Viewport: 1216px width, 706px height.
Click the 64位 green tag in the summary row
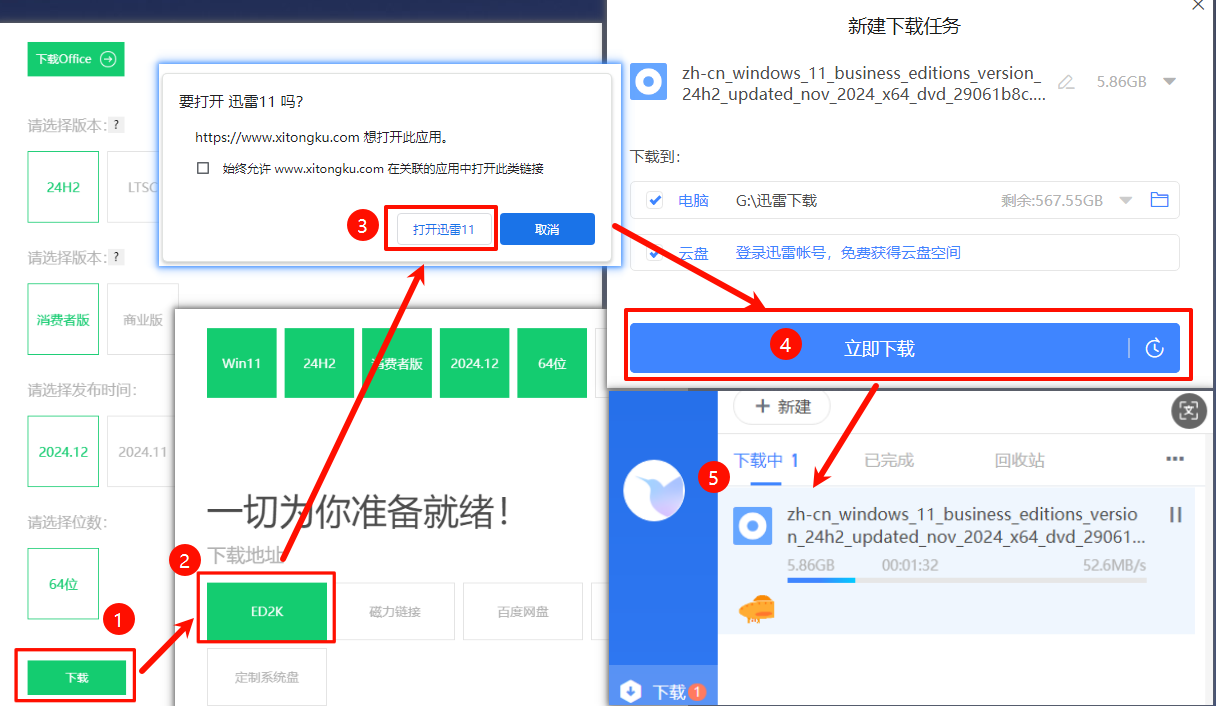[x=552, y=363]
